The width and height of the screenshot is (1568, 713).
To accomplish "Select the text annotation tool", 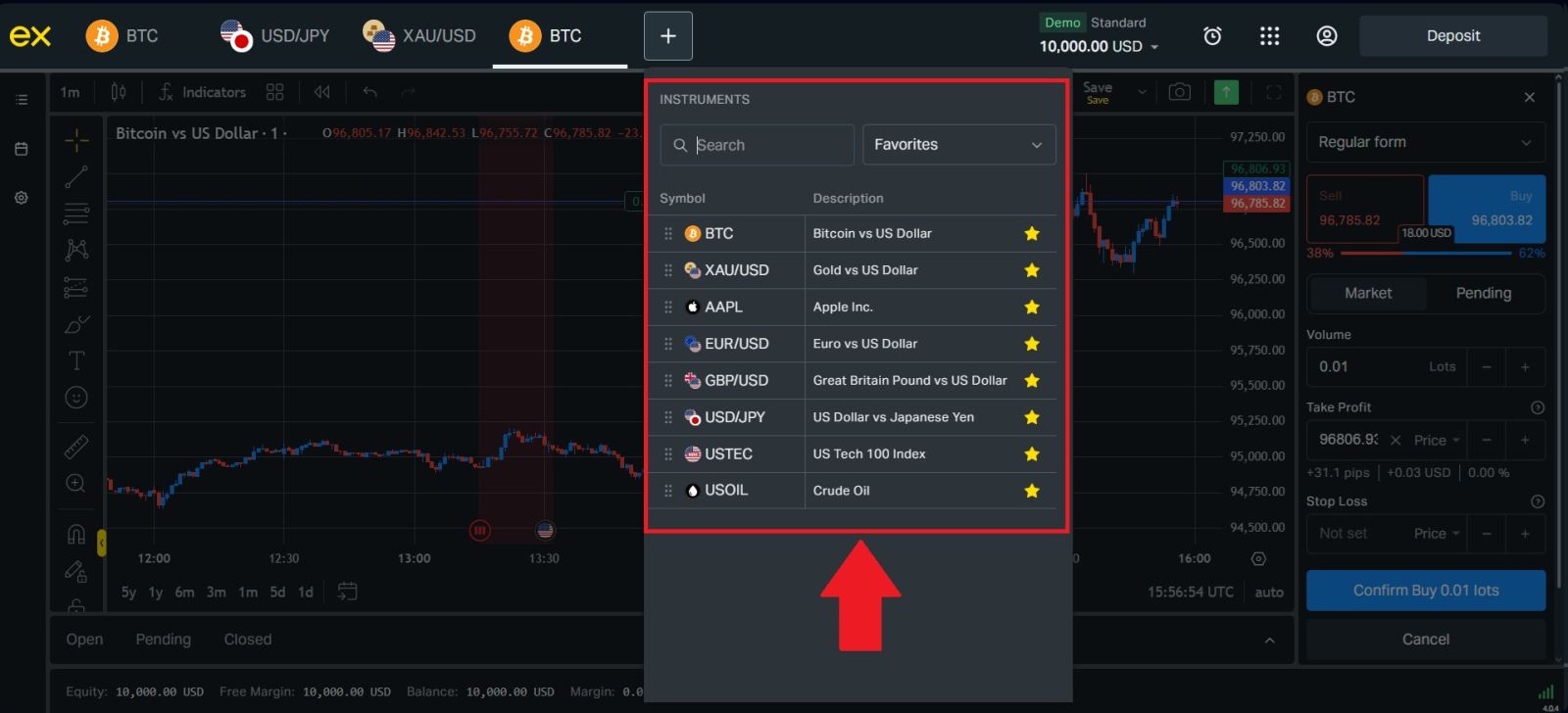I will [76, 360].
